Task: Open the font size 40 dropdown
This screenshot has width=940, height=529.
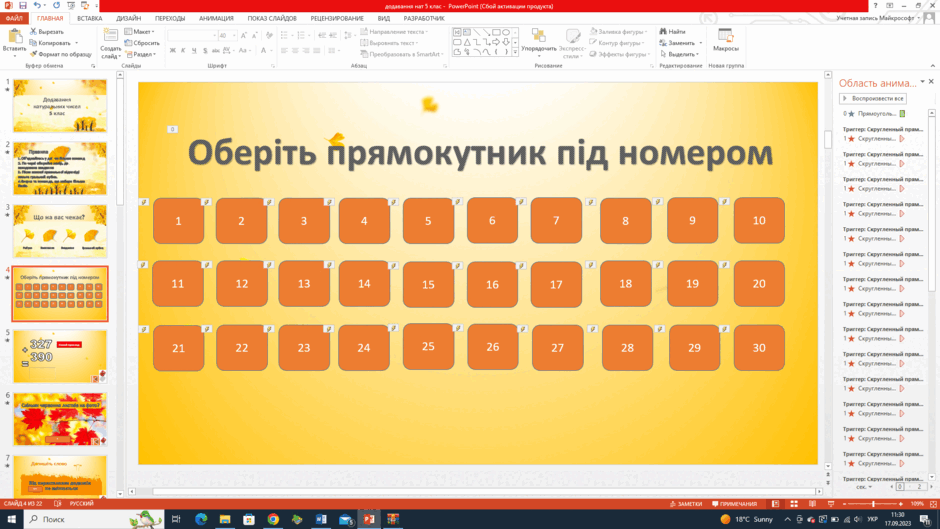Action: click(x=234, y=35)
